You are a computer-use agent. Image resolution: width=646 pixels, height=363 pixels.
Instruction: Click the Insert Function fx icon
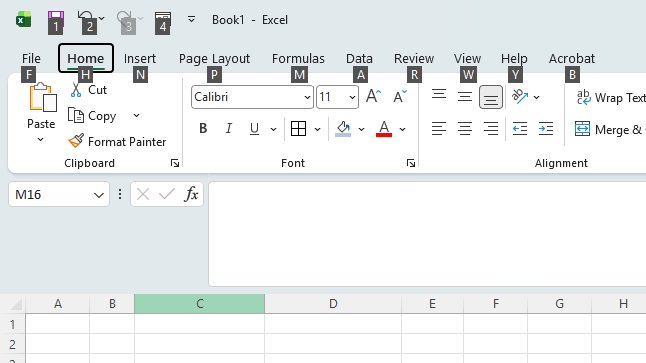191,194
